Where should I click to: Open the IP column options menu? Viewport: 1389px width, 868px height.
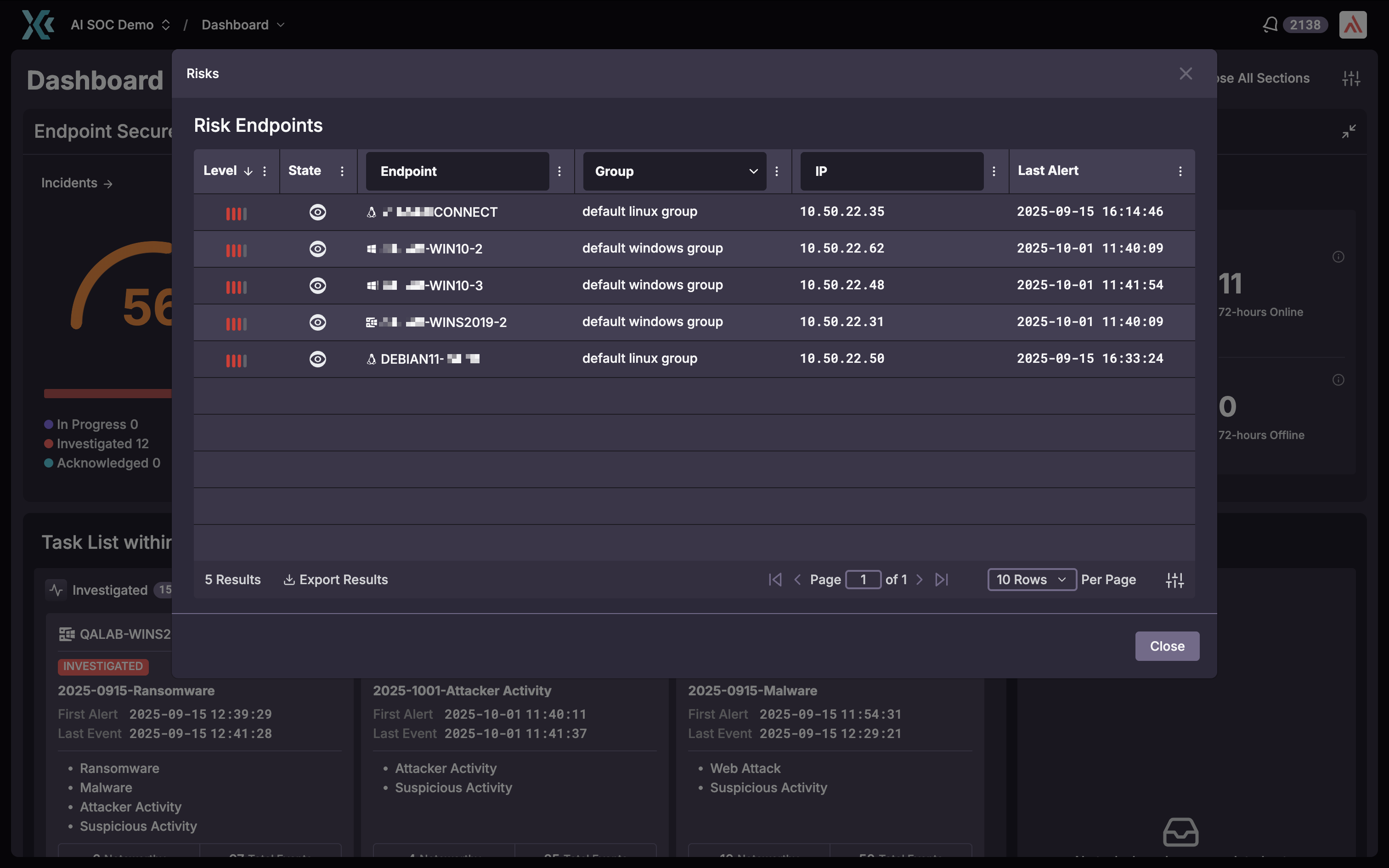994,171
